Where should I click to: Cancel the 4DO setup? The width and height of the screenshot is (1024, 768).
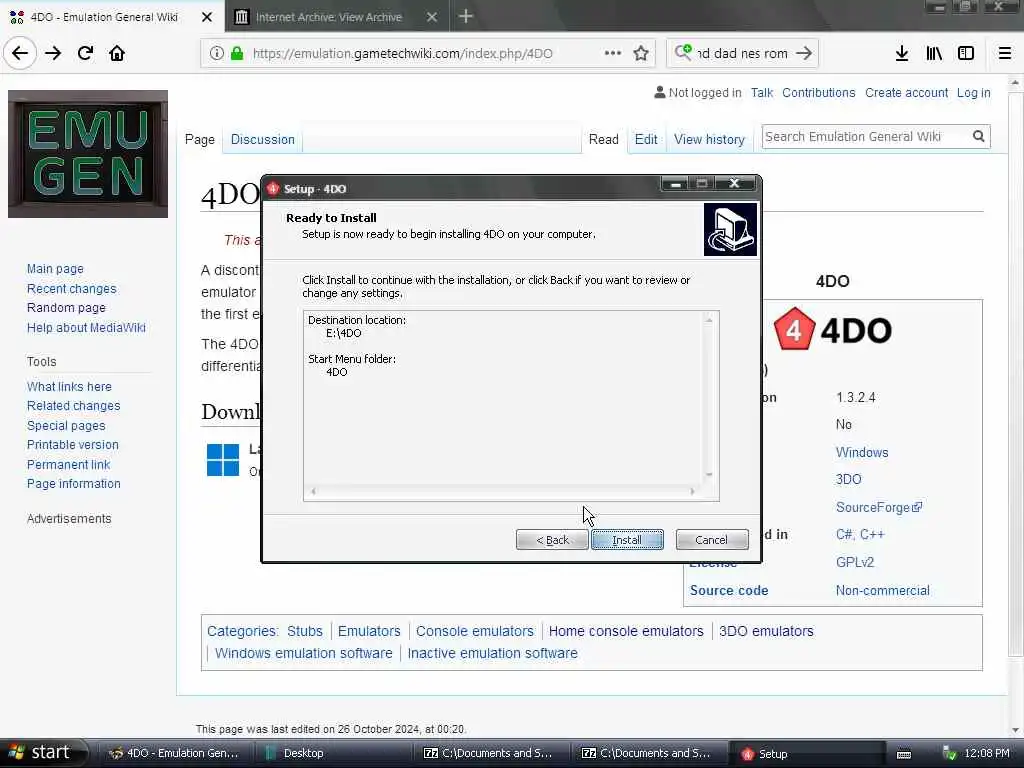click(x=712, y=540)
